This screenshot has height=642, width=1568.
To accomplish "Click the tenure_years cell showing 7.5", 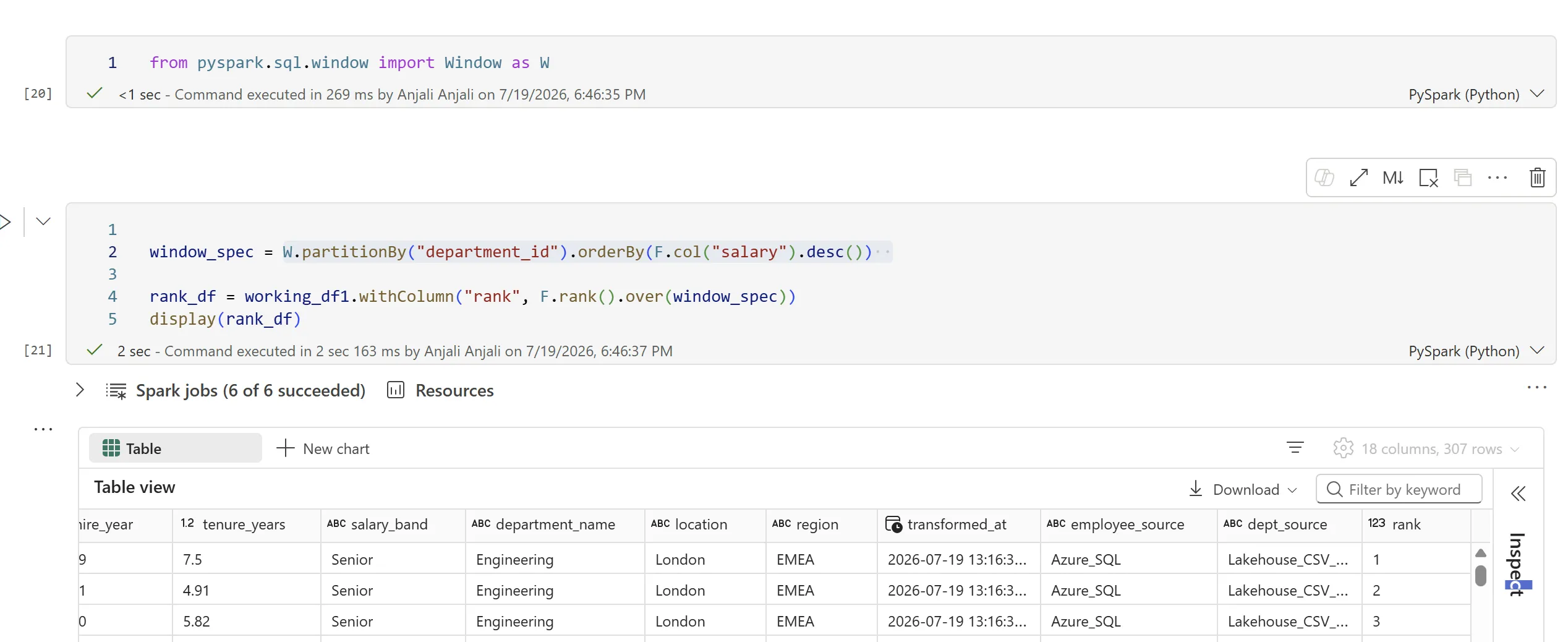I will 247,559.
